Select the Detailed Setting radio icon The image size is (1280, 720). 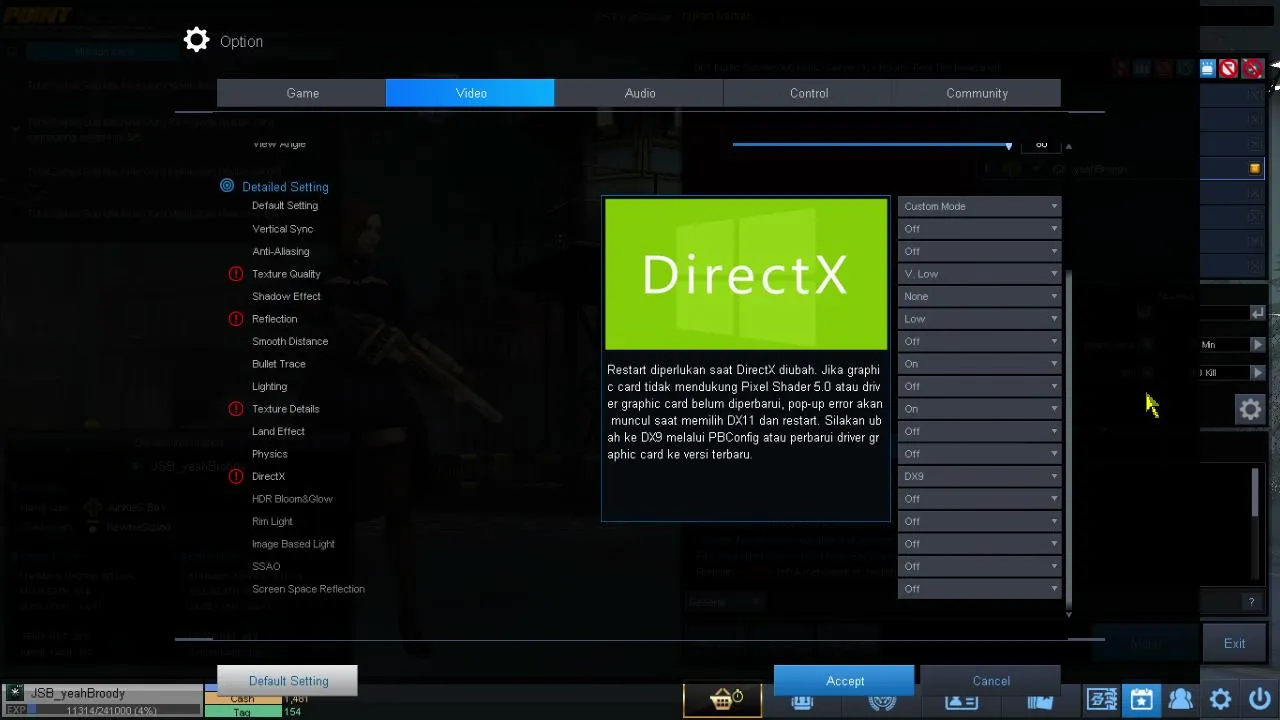coord(227,186)
